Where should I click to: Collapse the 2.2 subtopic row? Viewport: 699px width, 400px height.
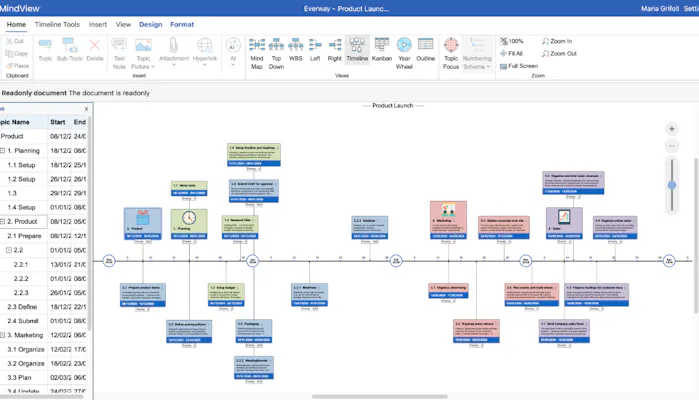[8, 250]
